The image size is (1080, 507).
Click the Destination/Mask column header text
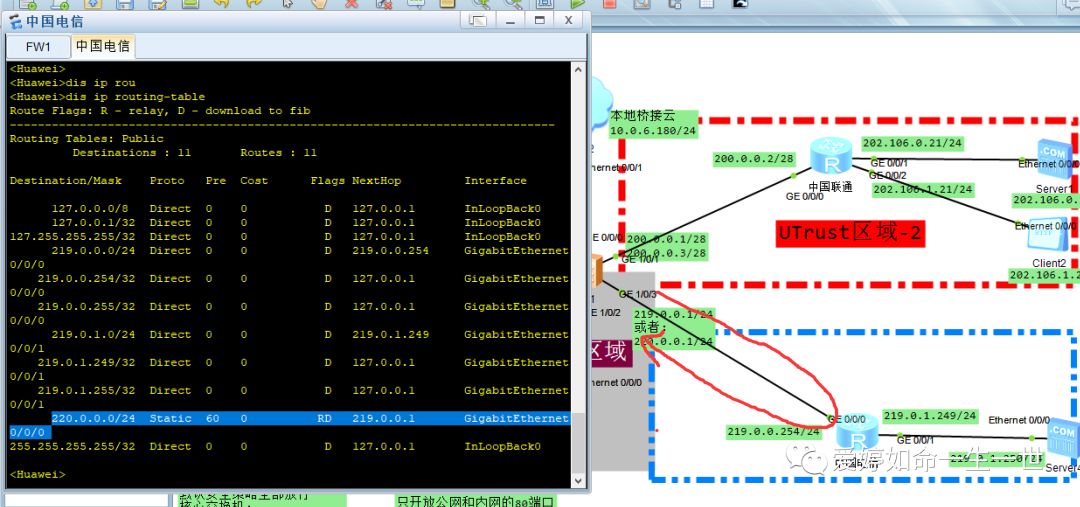(65, 180)
